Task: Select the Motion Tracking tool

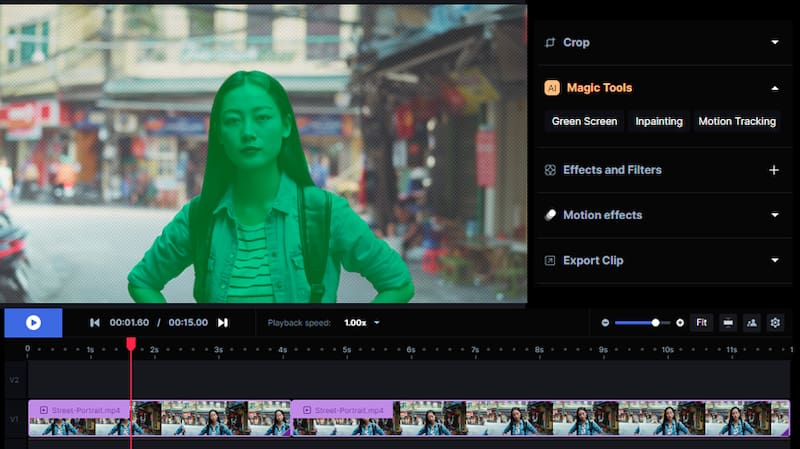Action: coord(737,121)
